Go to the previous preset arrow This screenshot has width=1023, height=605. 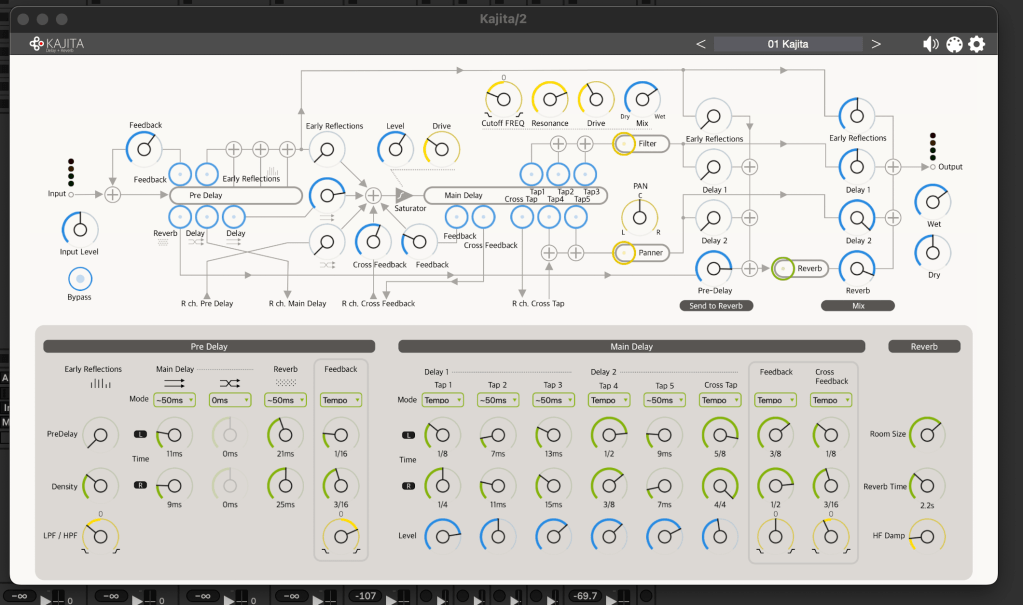coord(701,44)
